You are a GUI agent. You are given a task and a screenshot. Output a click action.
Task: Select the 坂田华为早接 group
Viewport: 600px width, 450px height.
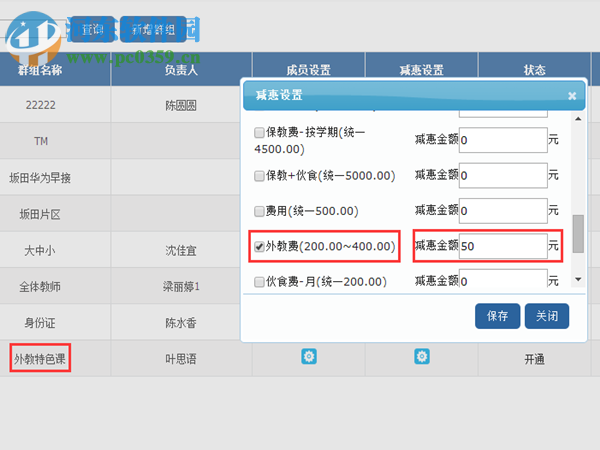pos(40,178)
